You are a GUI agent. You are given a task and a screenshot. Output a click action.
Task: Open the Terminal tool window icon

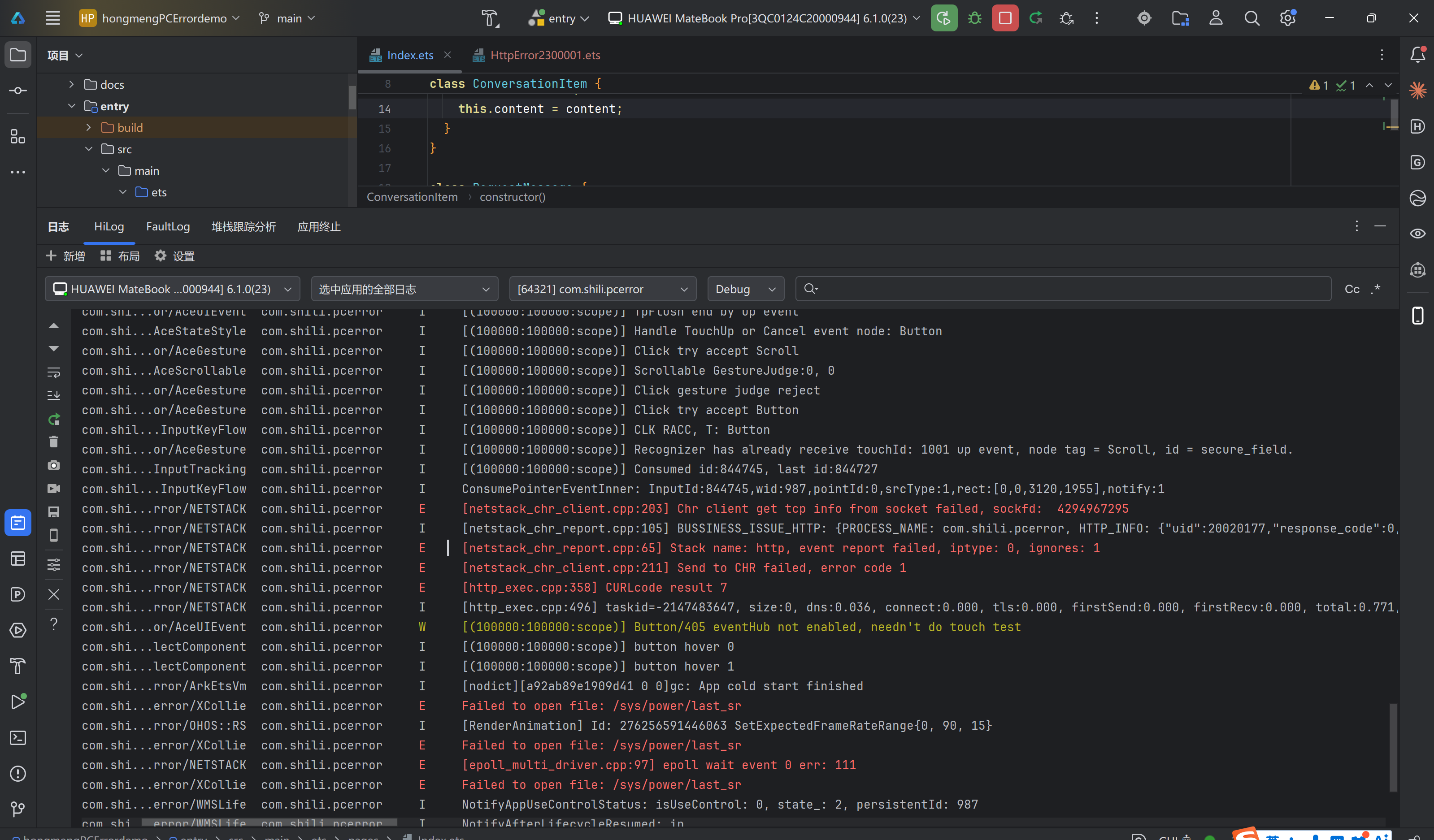click(17, 738)
